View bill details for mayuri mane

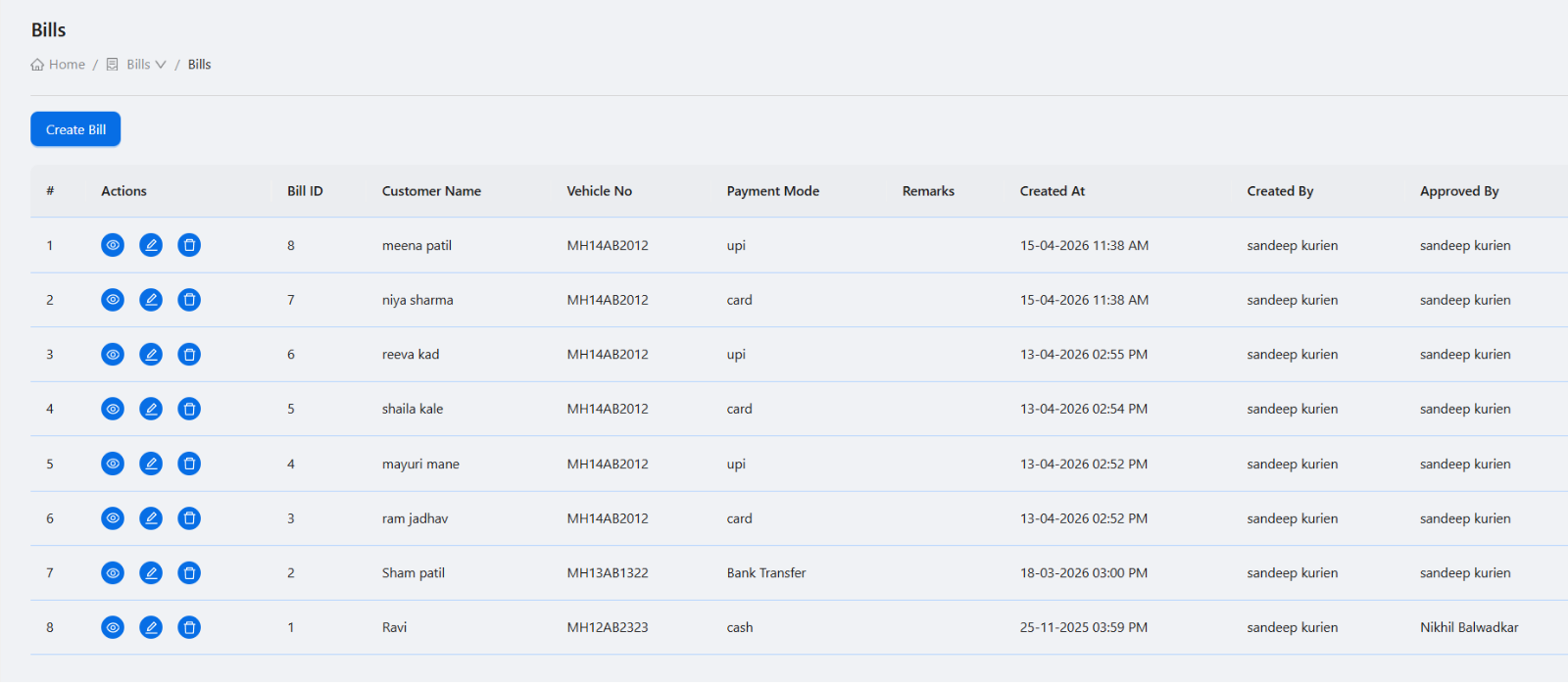pos(113,464)
